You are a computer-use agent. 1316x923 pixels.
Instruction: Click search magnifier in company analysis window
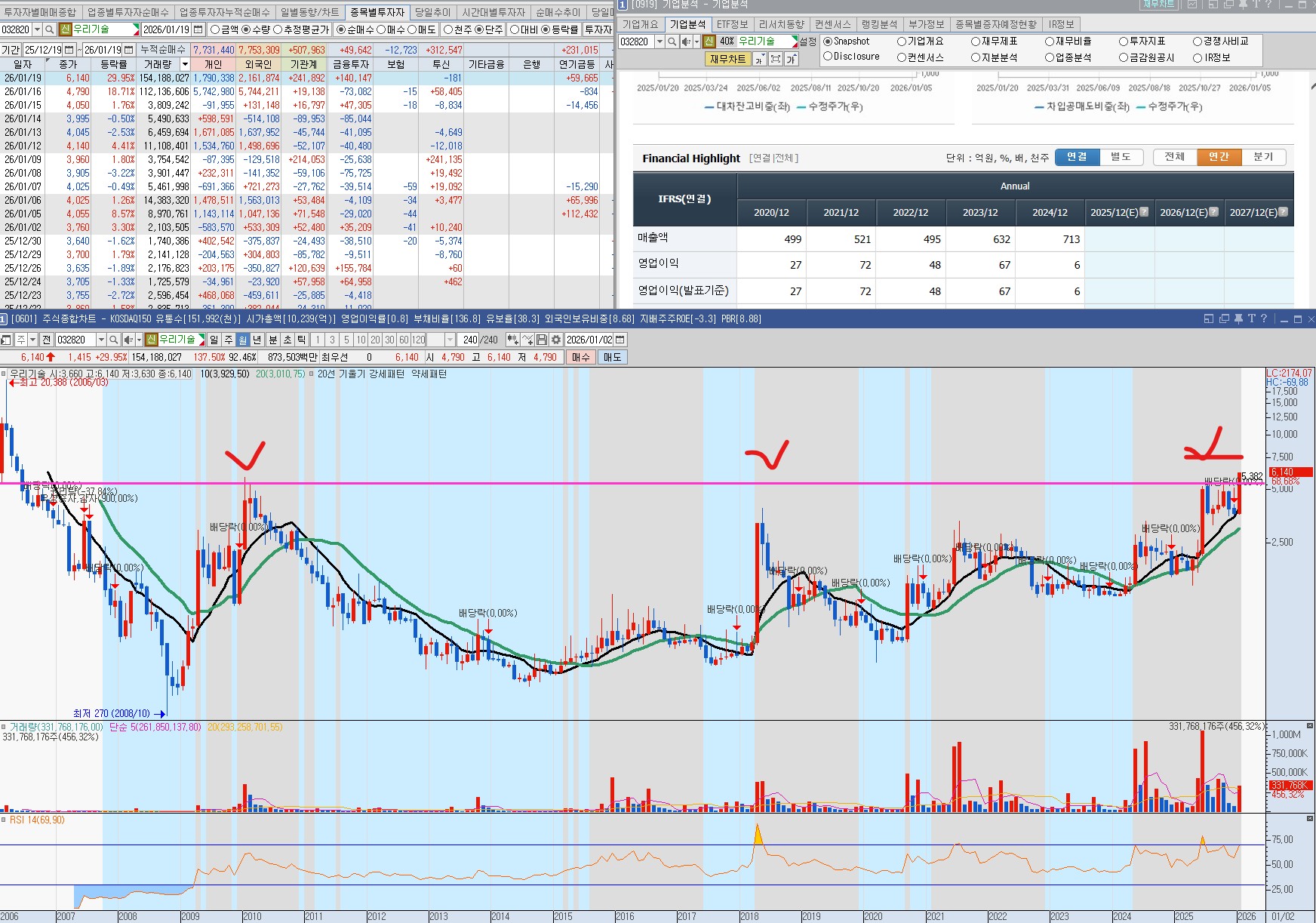[672, 42]
